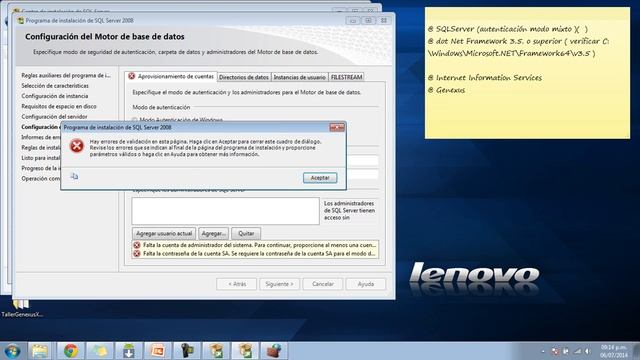Open the camera recorder app in taskbar
Viewport: 640px width, 360px height.
tap(187, 351)
